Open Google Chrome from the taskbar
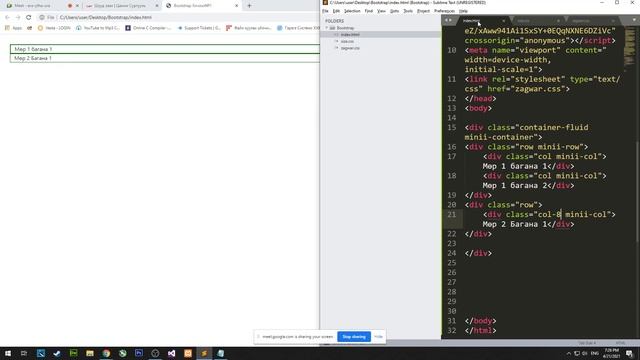 106,353
